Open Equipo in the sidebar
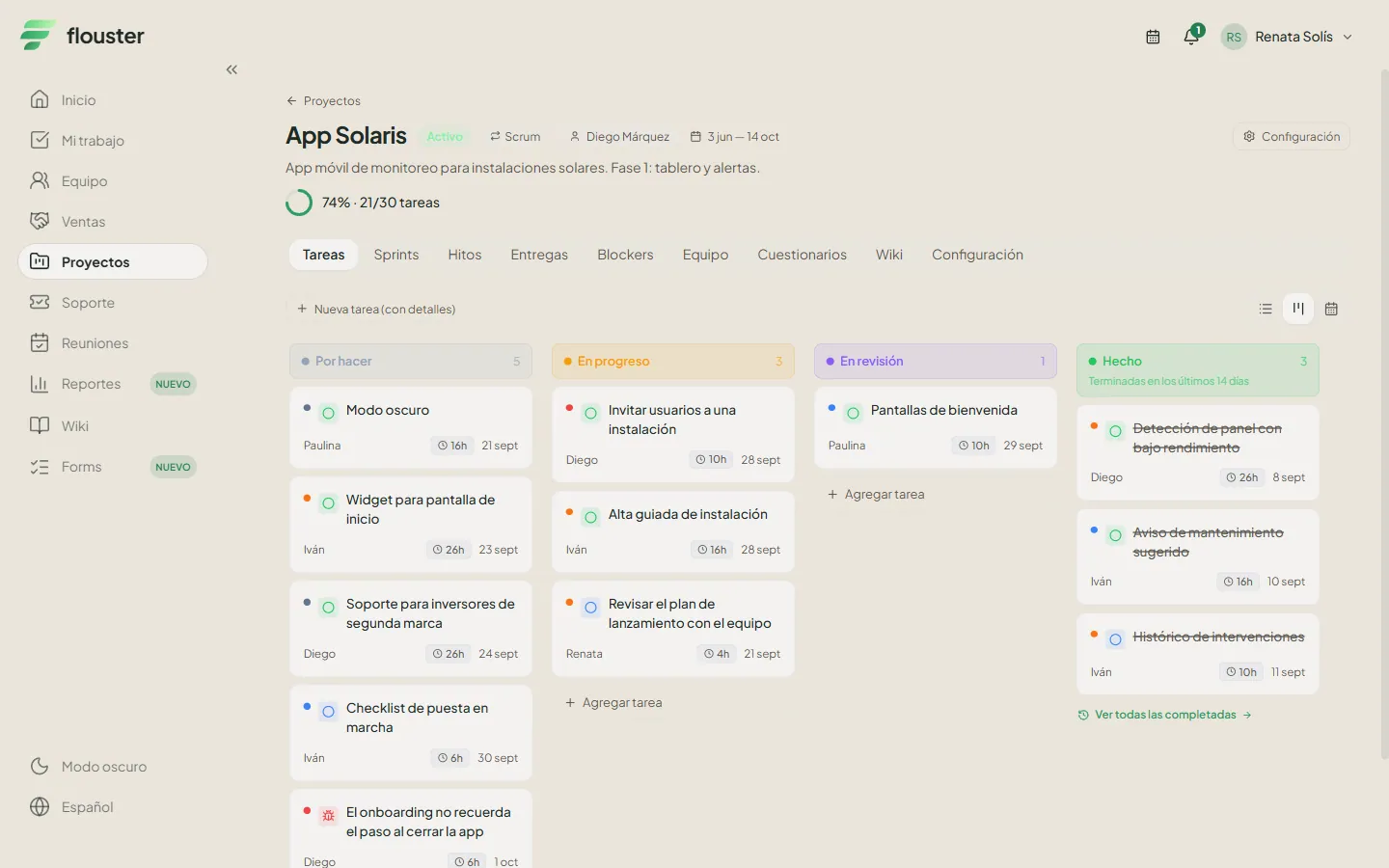The image size is (1389, 868). (113, 181)
